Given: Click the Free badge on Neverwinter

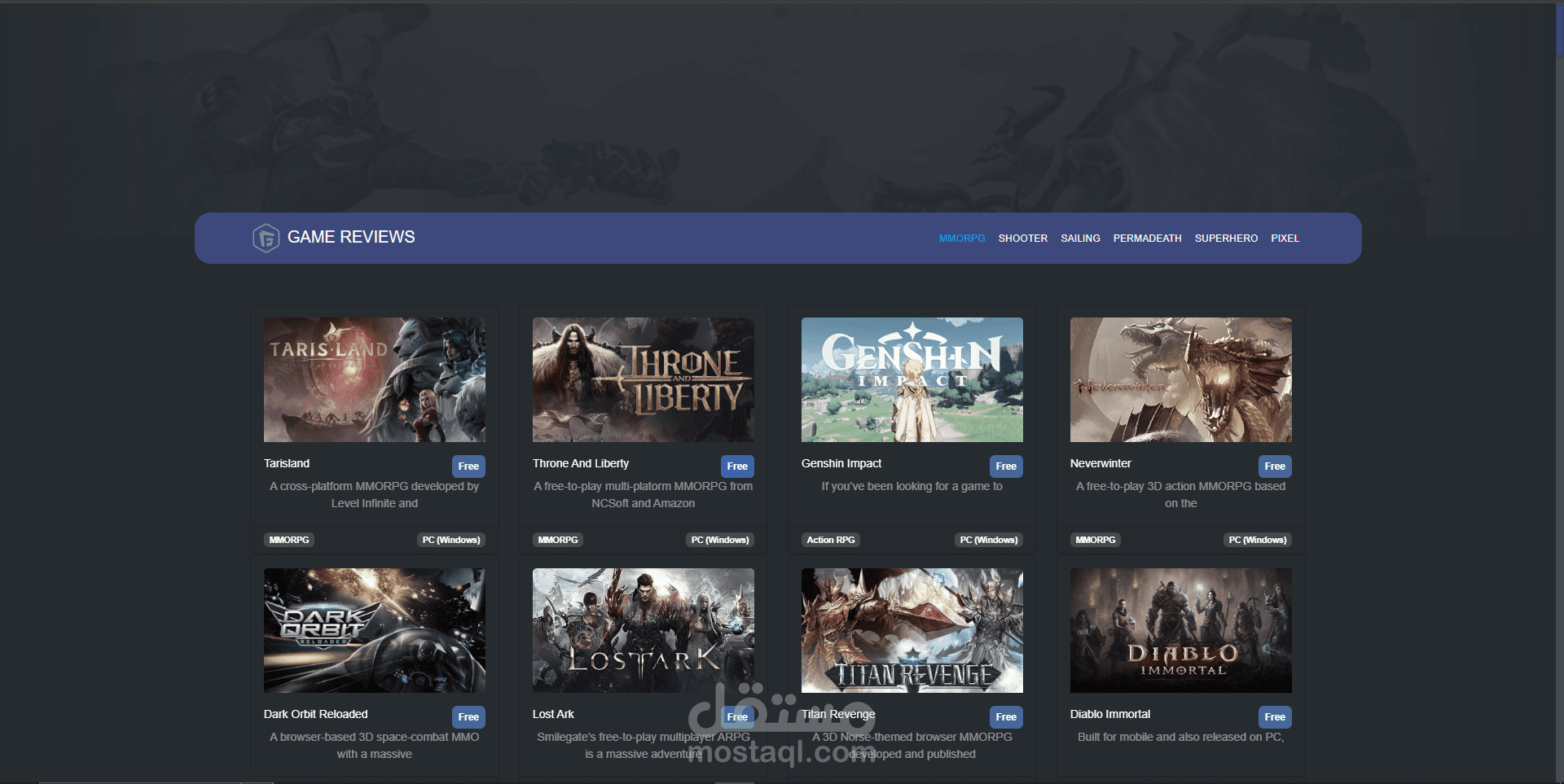Looking at the screenshot, I should [1275, 466].
